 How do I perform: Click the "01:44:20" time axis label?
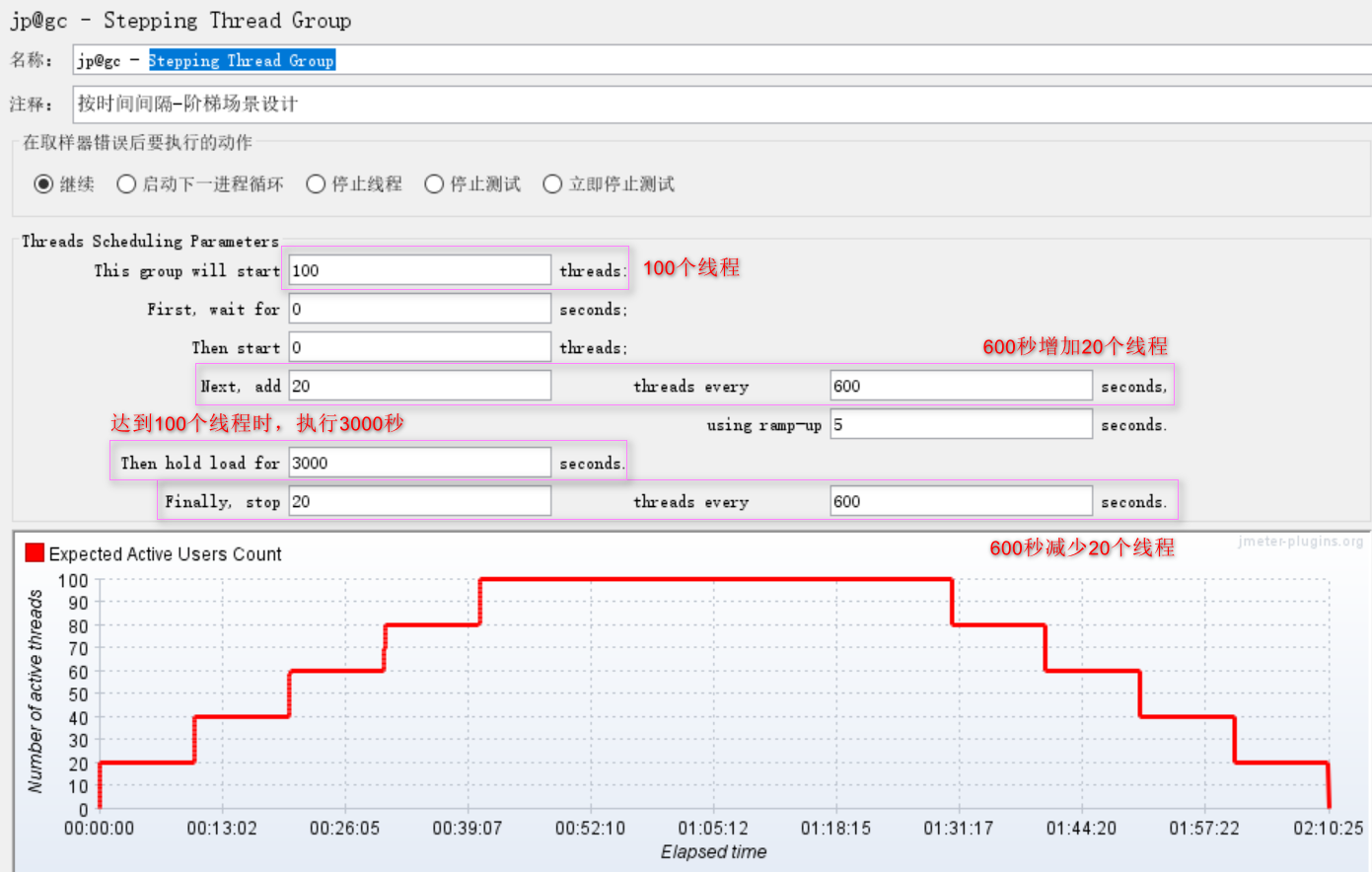coord(1081,828)
